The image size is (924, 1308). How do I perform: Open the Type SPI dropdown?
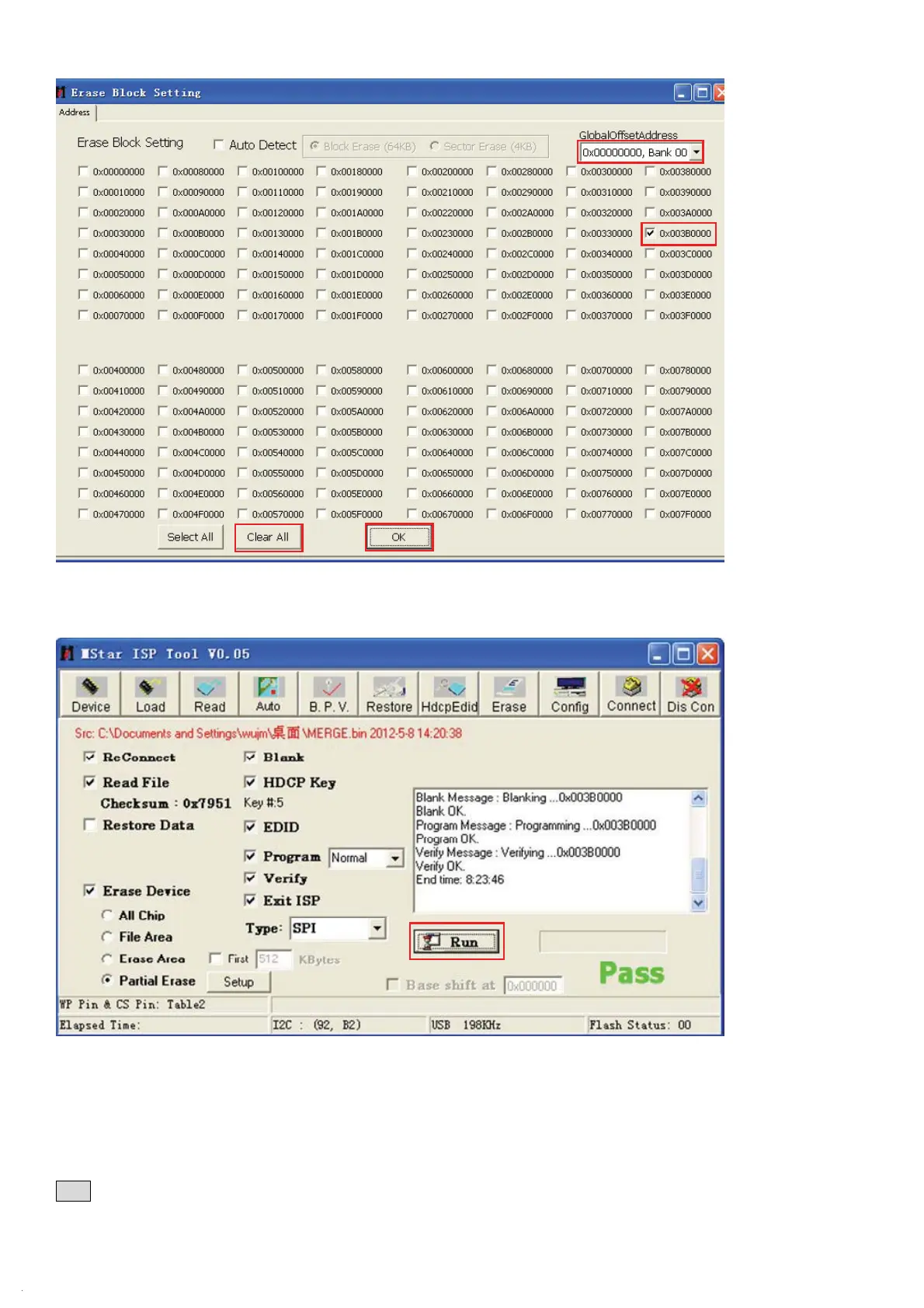point(377,928)
